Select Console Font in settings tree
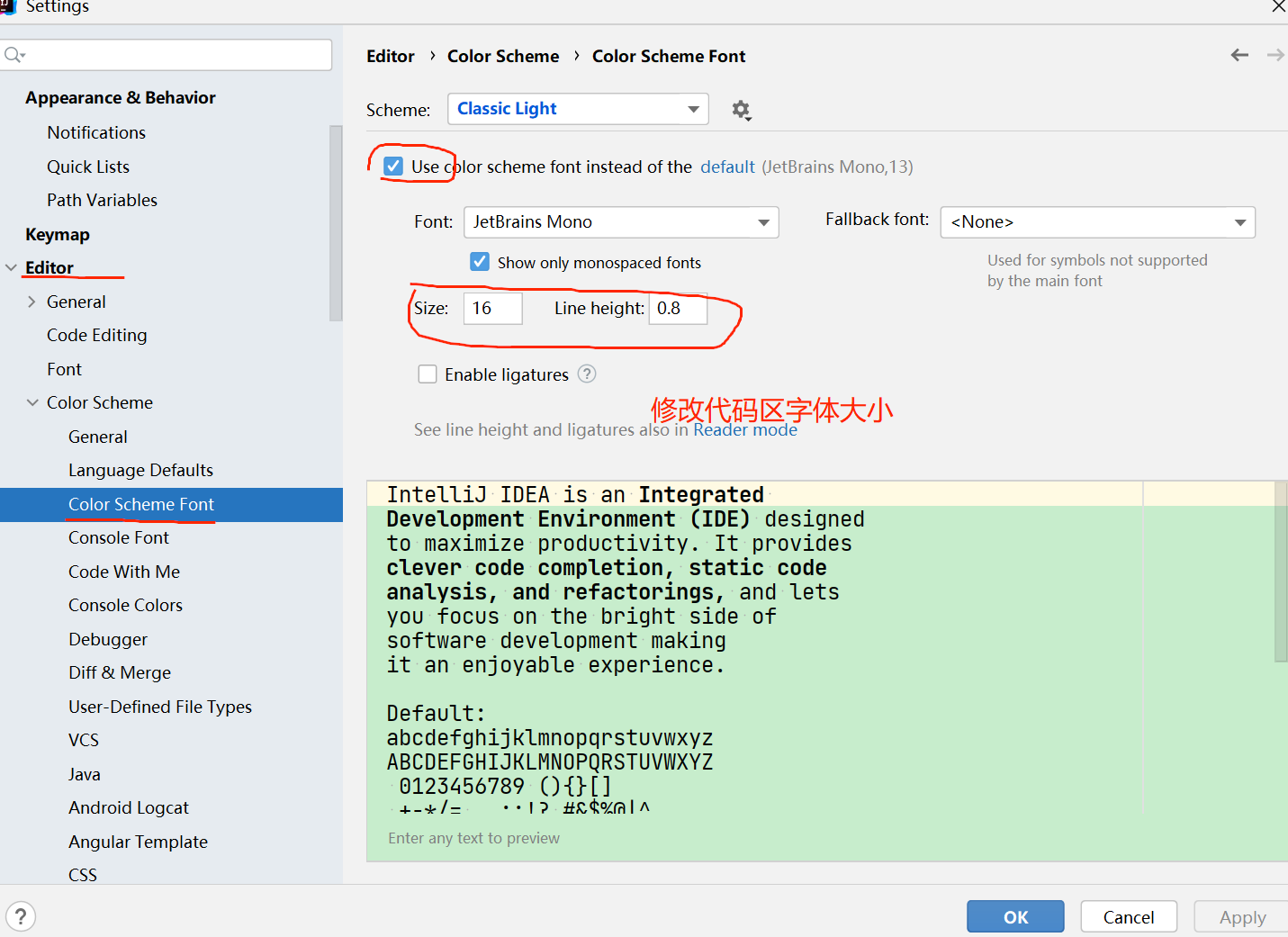 pyautogui.click(x=119, y=537)
